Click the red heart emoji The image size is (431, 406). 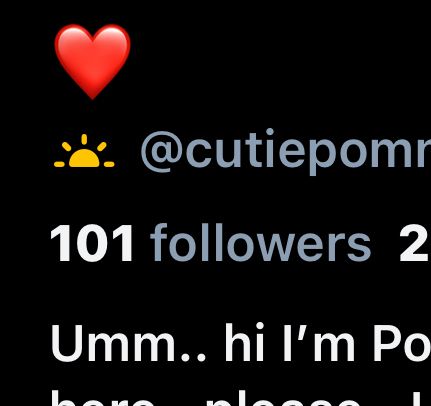(x=92, y=62)
